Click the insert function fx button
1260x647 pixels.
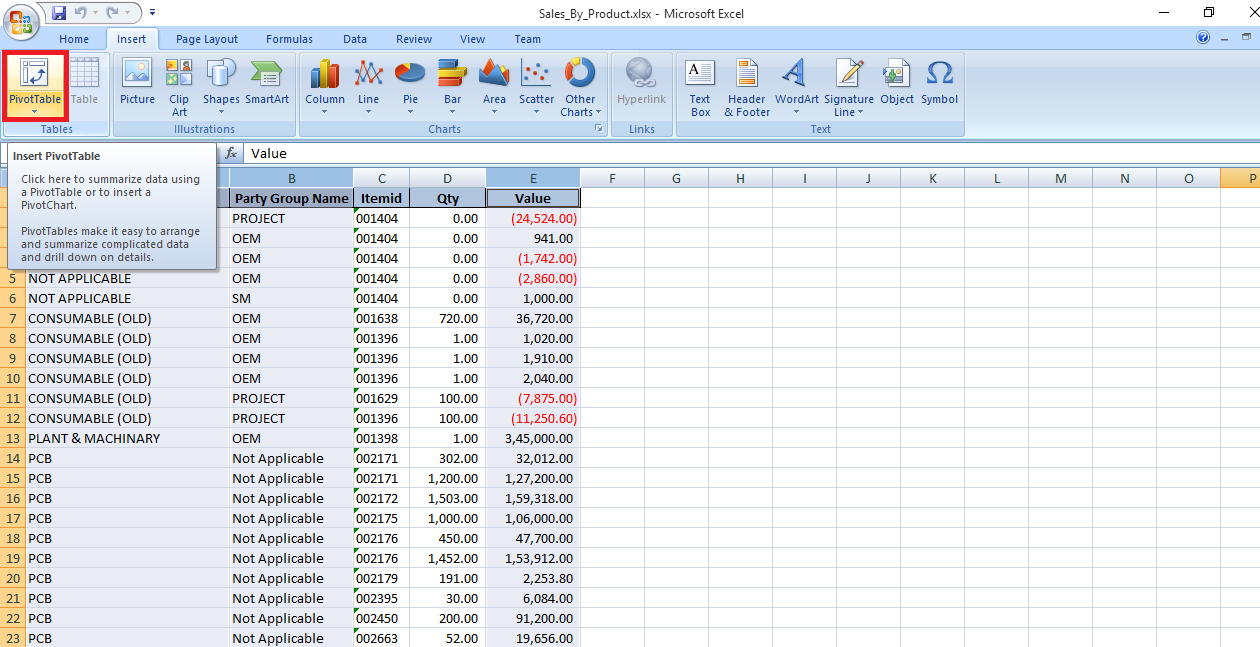click(231, 153)
